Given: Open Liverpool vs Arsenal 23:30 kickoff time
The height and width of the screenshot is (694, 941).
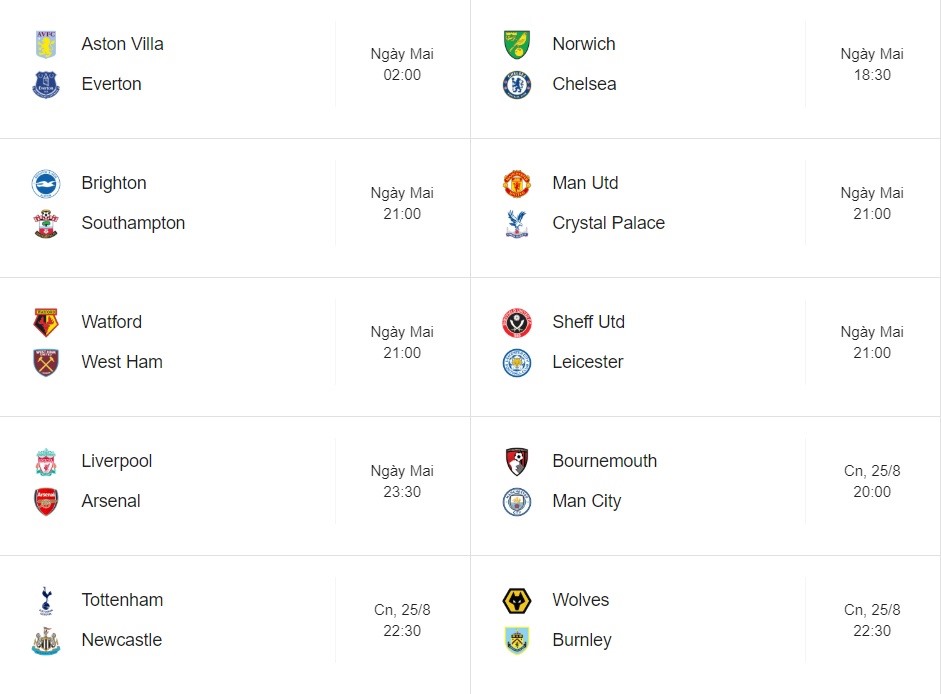Looking at the screenshot, I should click(x=402, y=492).
